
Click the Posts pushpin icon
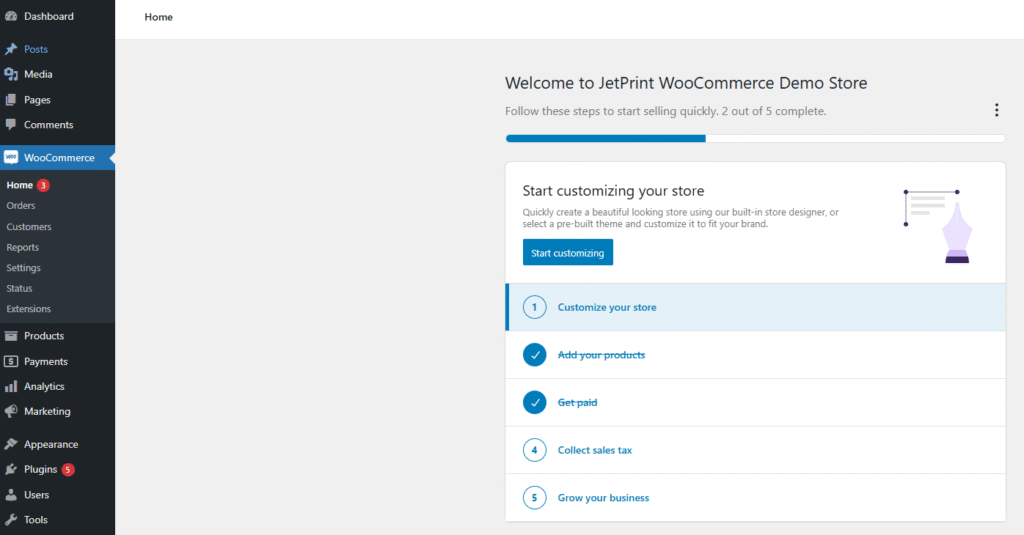pyautogui.click(x=11, y=49)
